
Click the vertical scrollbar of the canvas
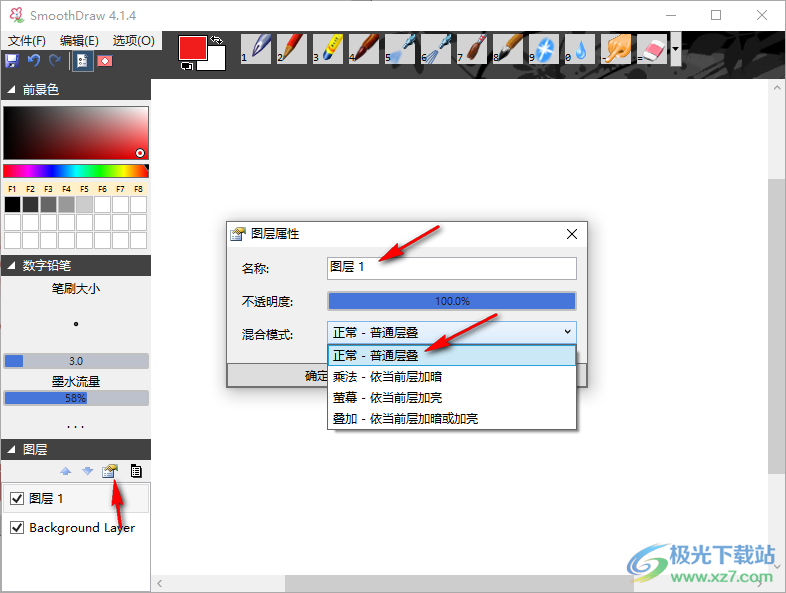[x=776, y=326]
